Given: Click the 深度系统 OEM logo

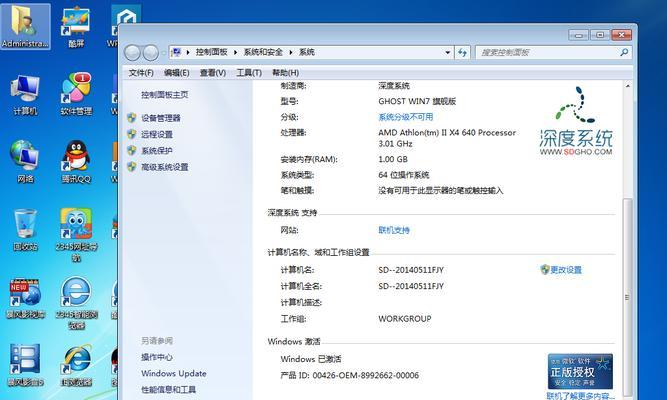Looking at the screenshot, I should (x=576, y=121).
